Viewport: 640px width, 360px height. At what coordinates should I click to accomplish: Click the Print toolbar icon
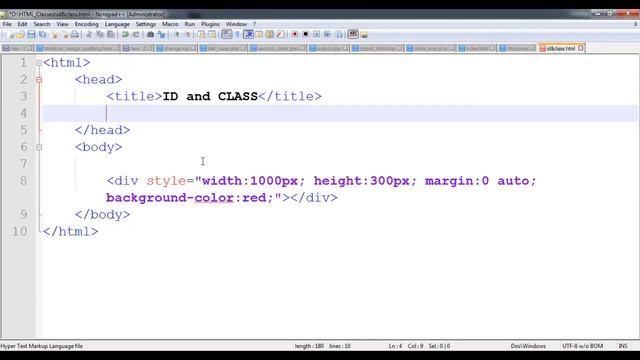(75, 35)
